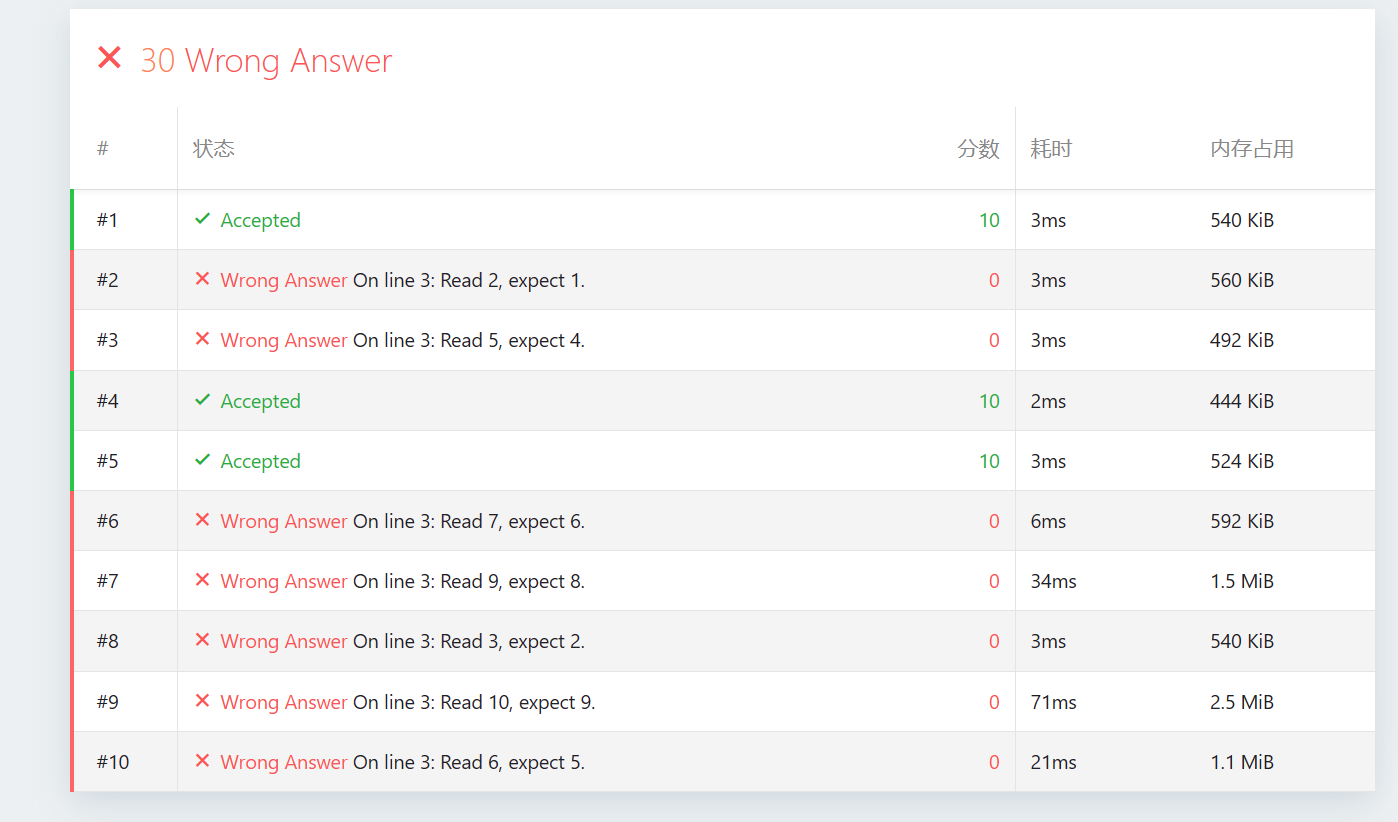Click the red cross icon in row #6

tap(202, 520)
